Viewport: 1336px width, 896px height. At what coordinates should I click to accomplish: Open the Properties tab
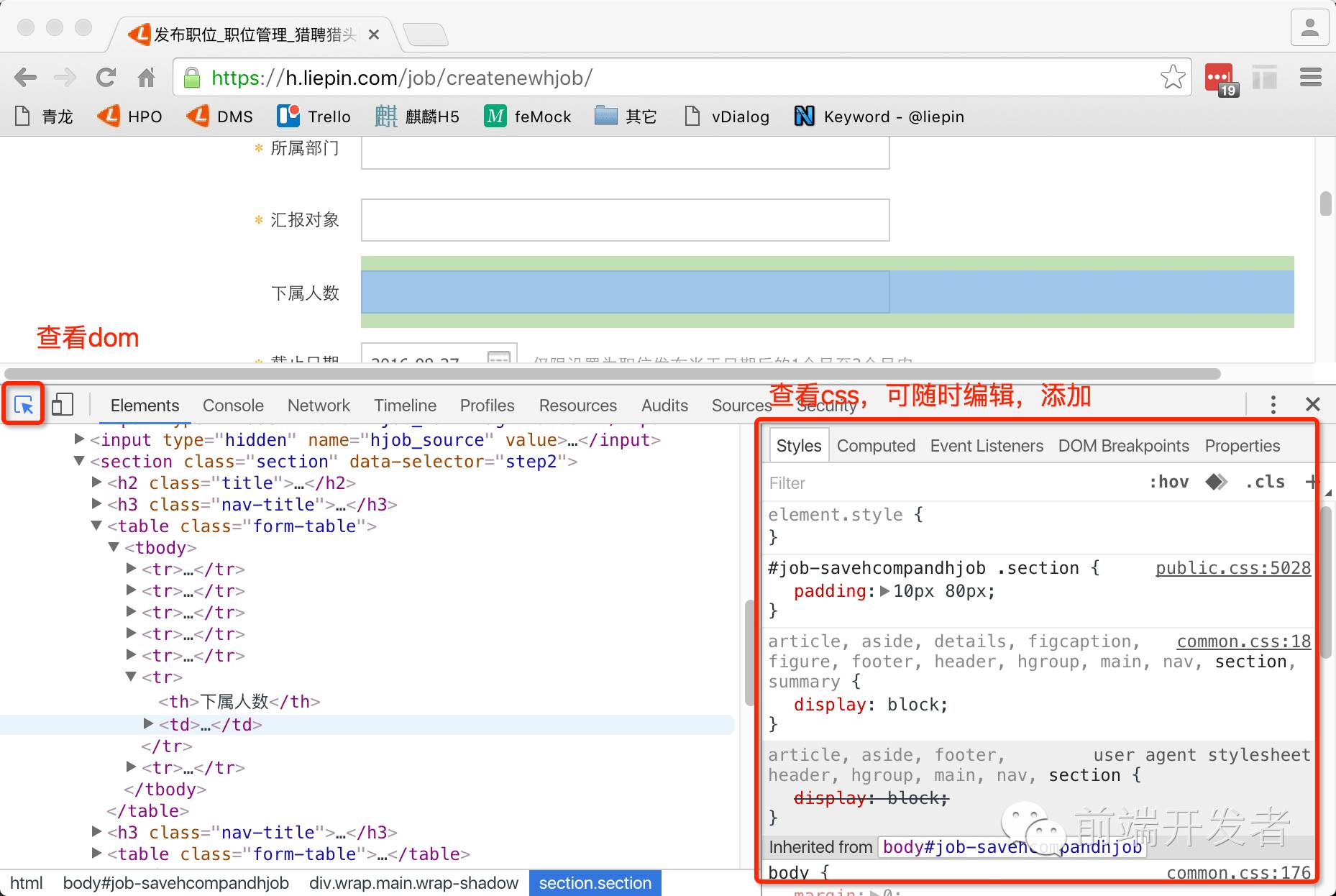click(1243, 446)
